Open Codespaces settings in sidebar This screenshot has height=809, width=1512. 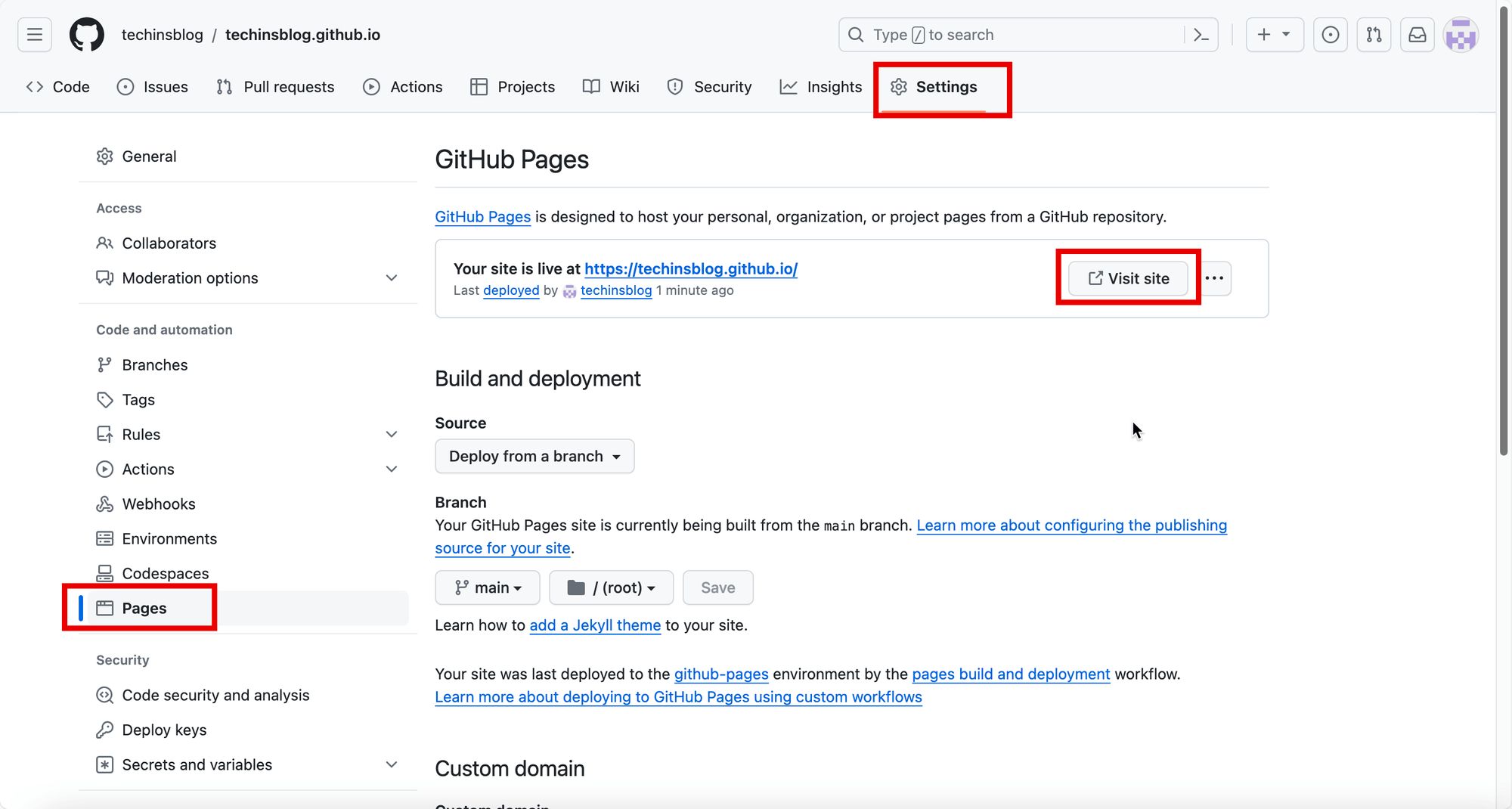click(x=248, y=574)
